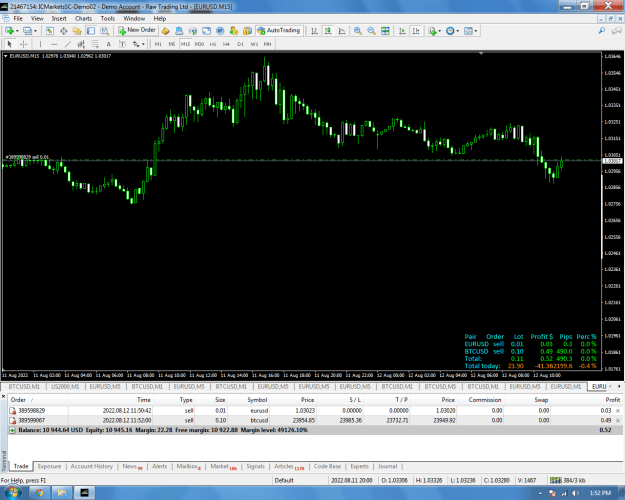Select the Equidistant Channel tool

(81, 44)
